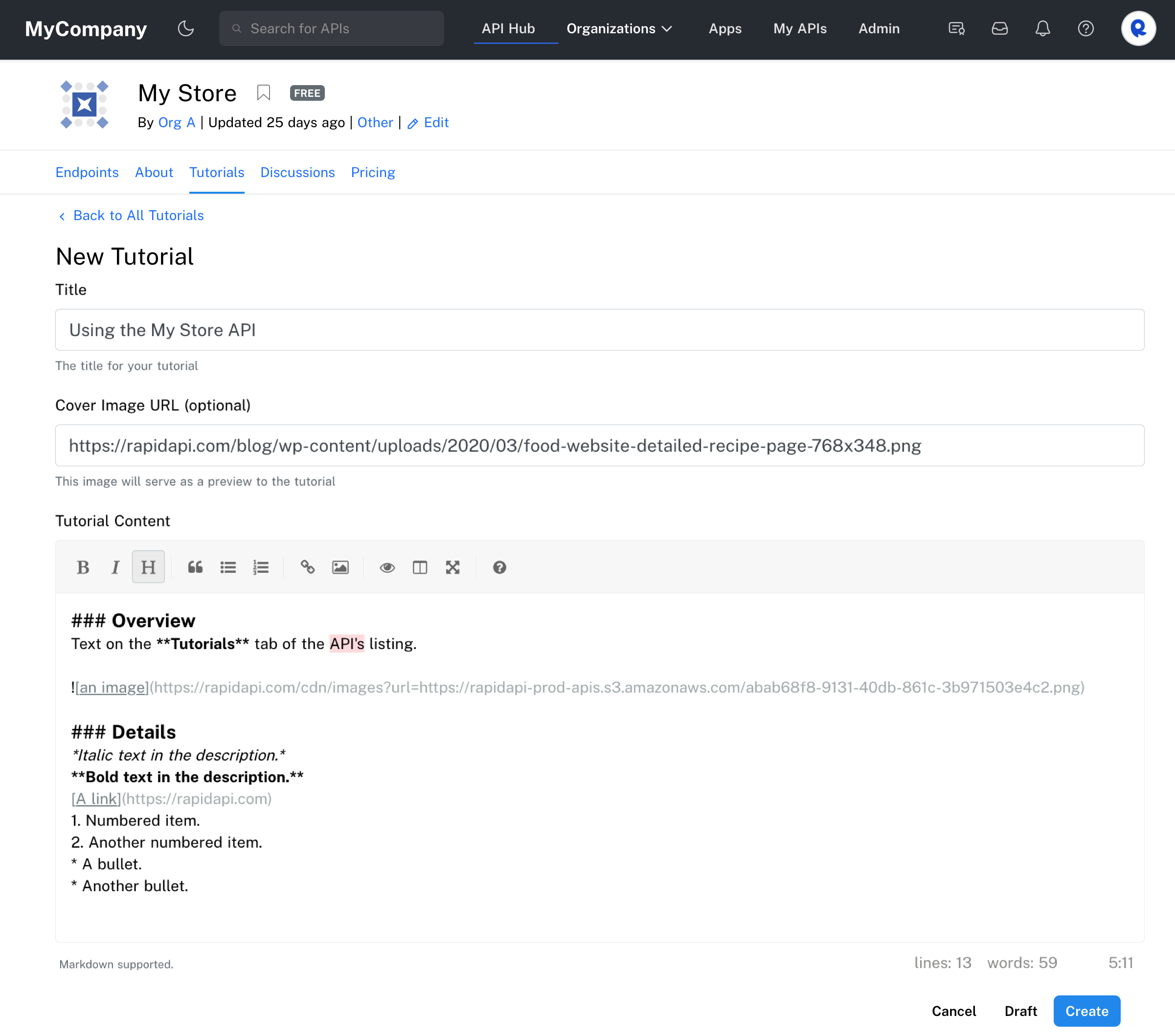This screenshot has width=1175, height=1036.
Task: Bookmark the My Store API
Action: (263, 92)
